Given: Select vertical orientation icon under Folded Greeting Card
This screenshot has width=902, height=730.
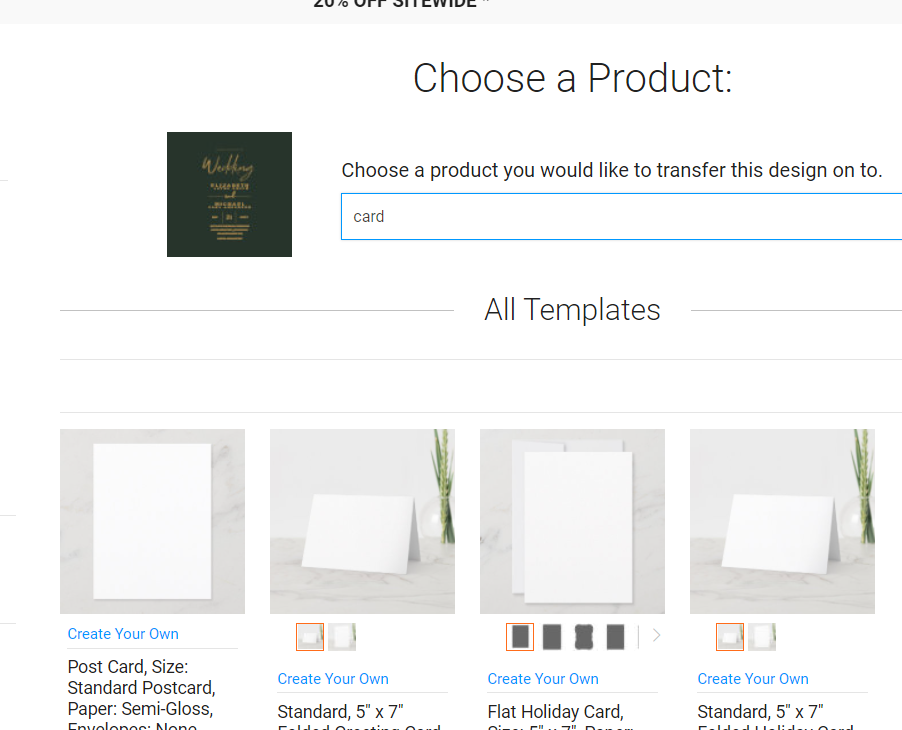Looking at the screenshot, I should (x=342, y=637).
